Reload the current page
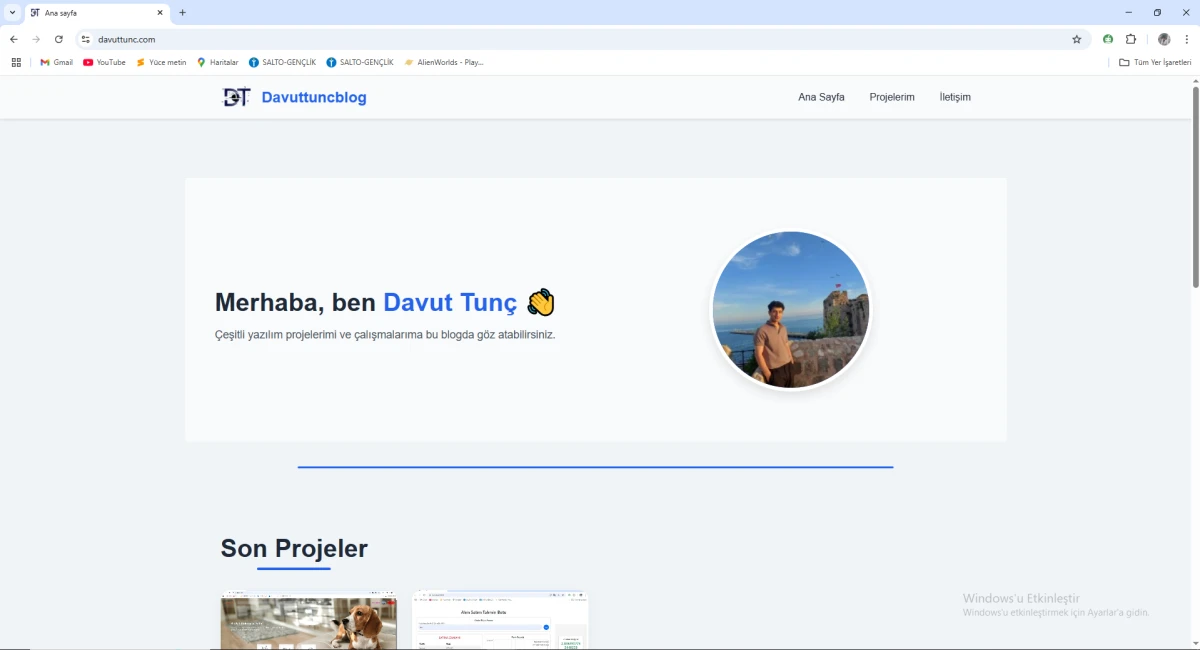Screen dimensions: 1200x650 click(x=59, y=39)
